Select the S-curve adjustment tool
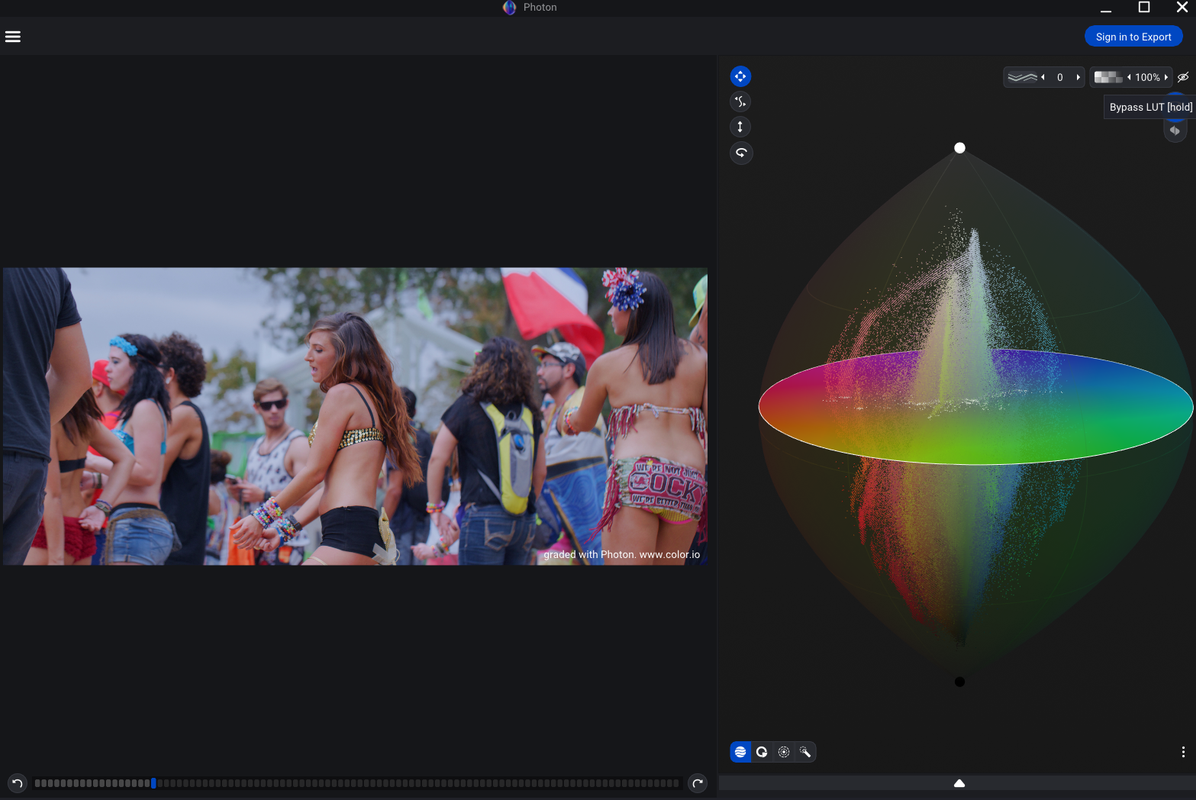Viewport: 1196px width, 800px height. pos(740,101)
